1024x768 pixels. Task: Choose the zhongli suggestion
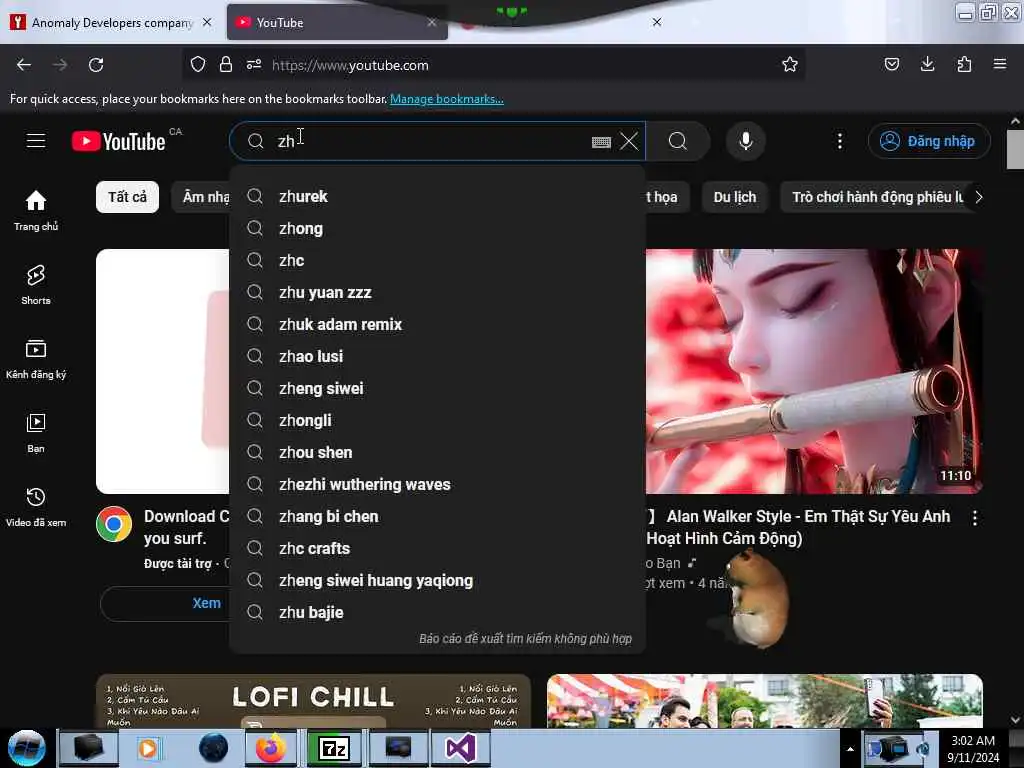[438, 421]
